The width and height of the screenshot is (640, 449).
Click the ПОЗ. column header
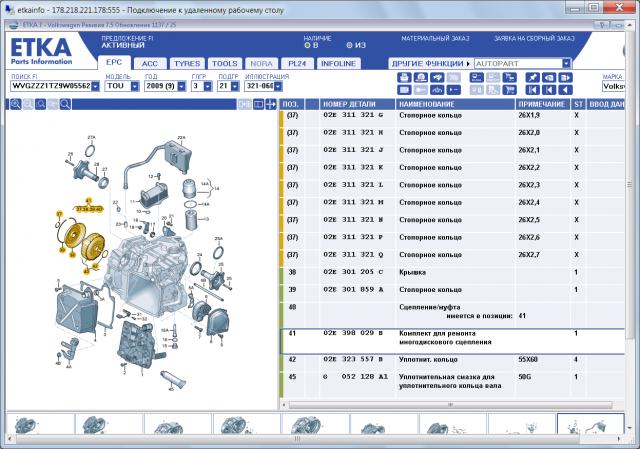[292, 104]
